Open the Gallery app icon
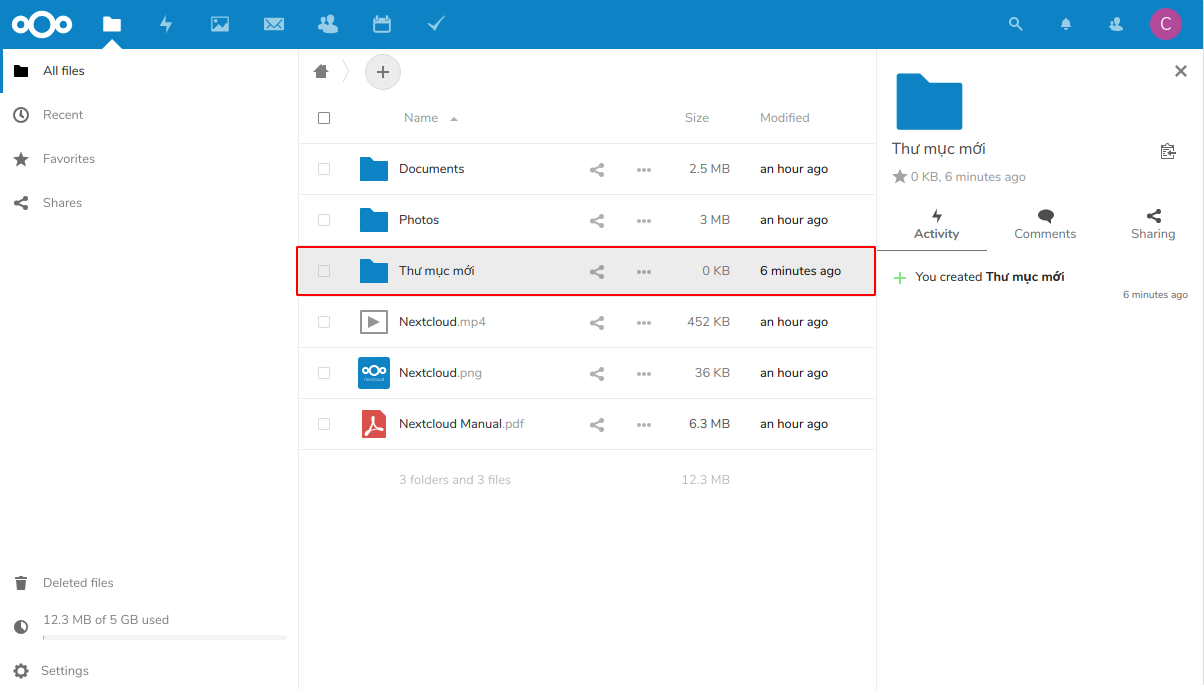 220,24
